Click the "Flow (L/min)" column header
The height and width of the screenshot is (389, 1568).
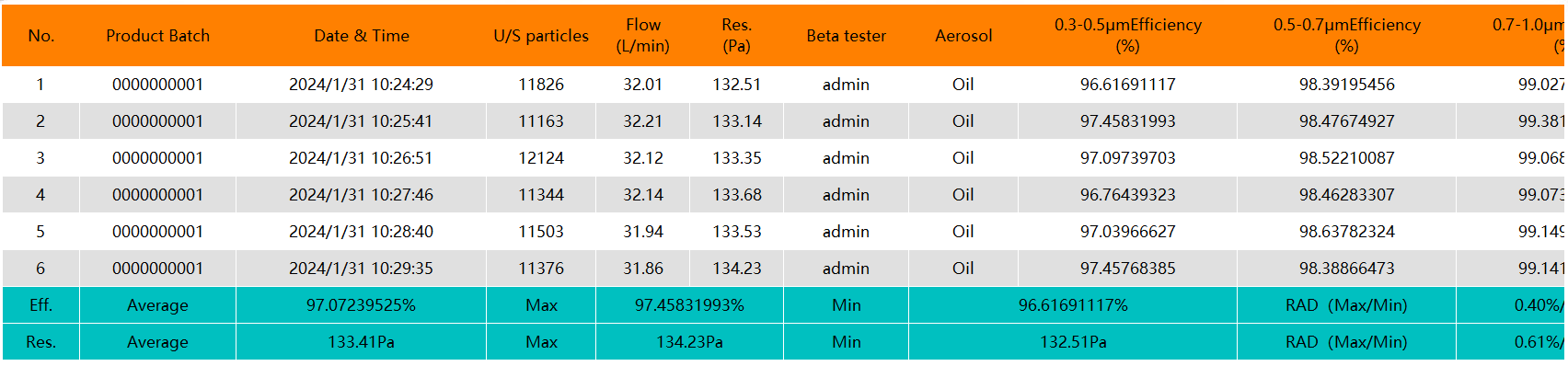[642, 36]
